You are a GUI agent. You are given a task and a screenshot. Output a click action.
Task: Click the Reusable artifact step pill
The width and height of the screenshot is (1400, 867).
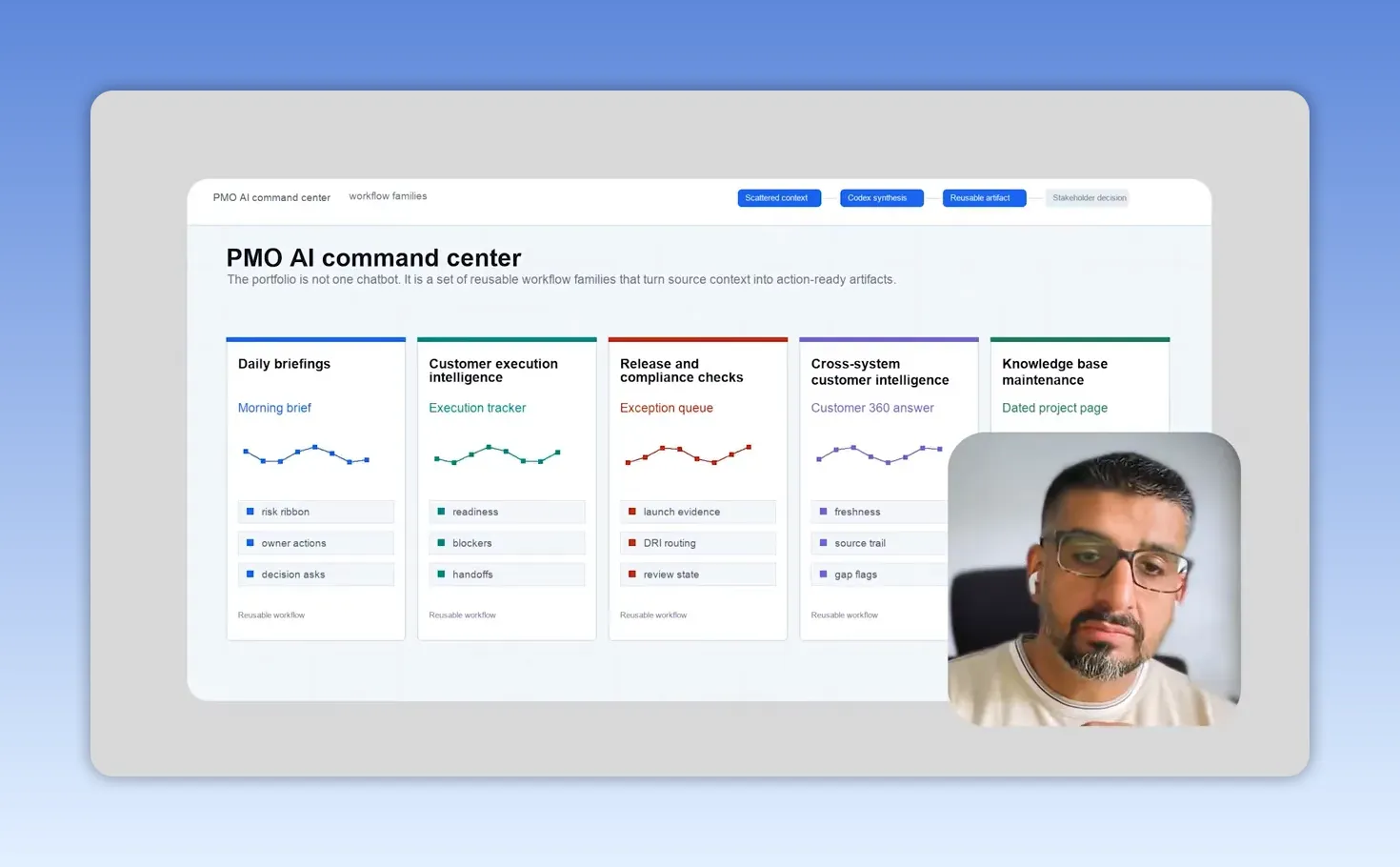tap(984, 198)
